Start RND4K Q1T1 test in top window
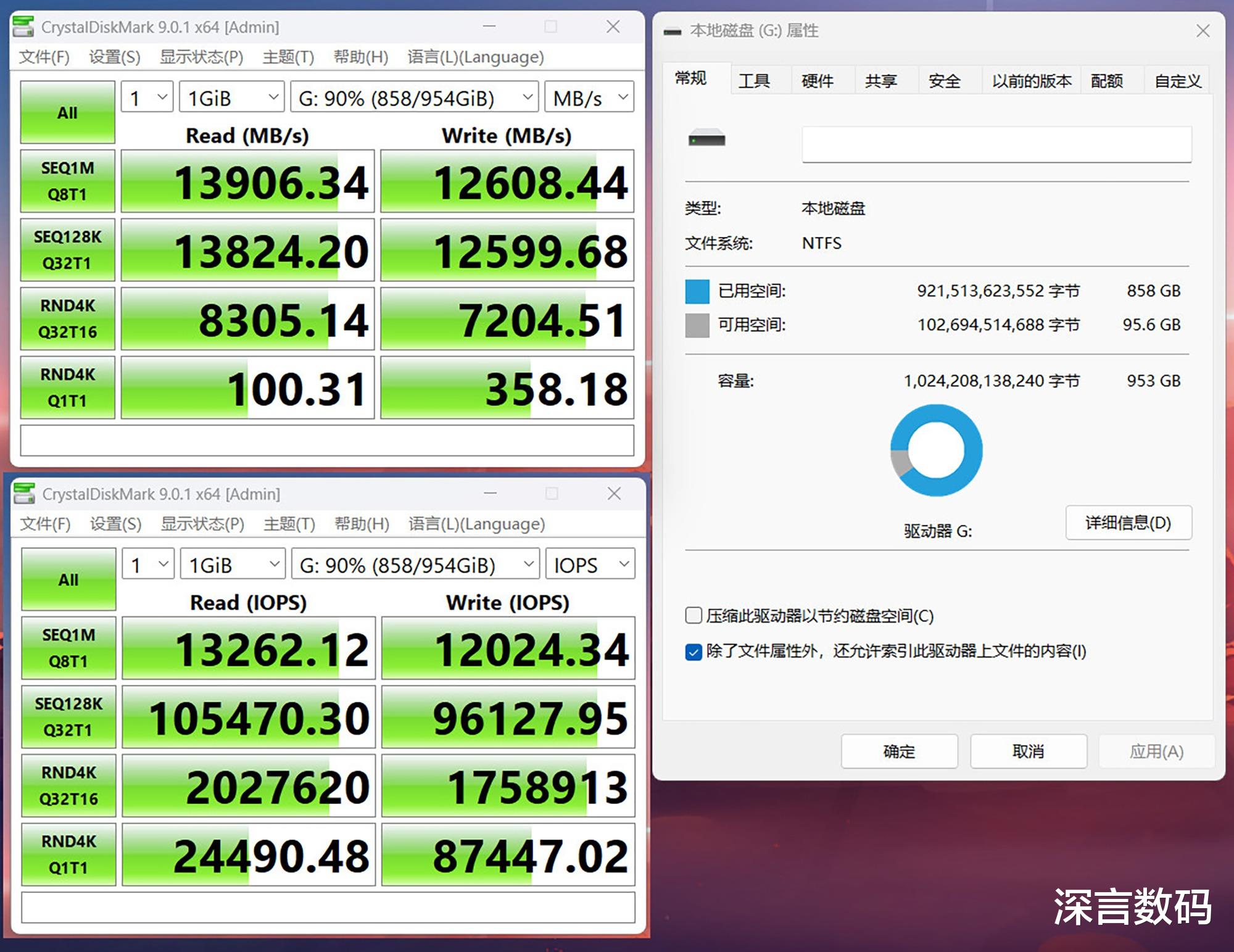This screenshot has width=1234, height=952. (67, 387)
